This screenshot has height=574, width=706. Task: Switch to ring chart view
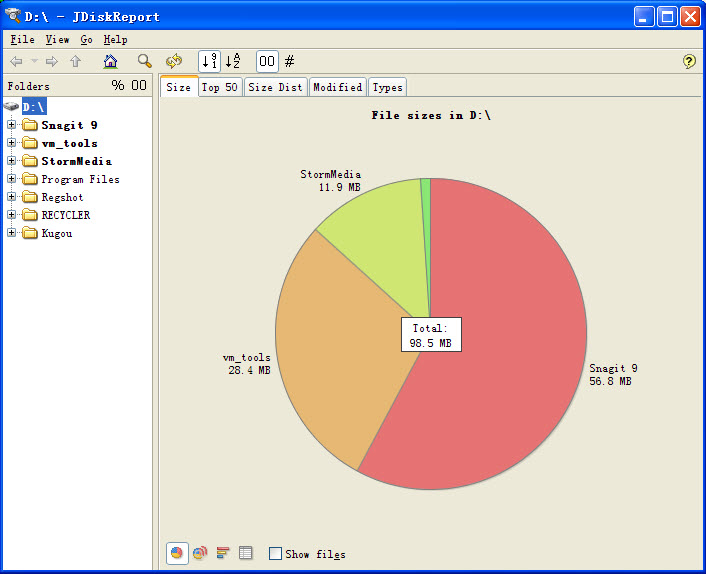click(x=200, y=553)
